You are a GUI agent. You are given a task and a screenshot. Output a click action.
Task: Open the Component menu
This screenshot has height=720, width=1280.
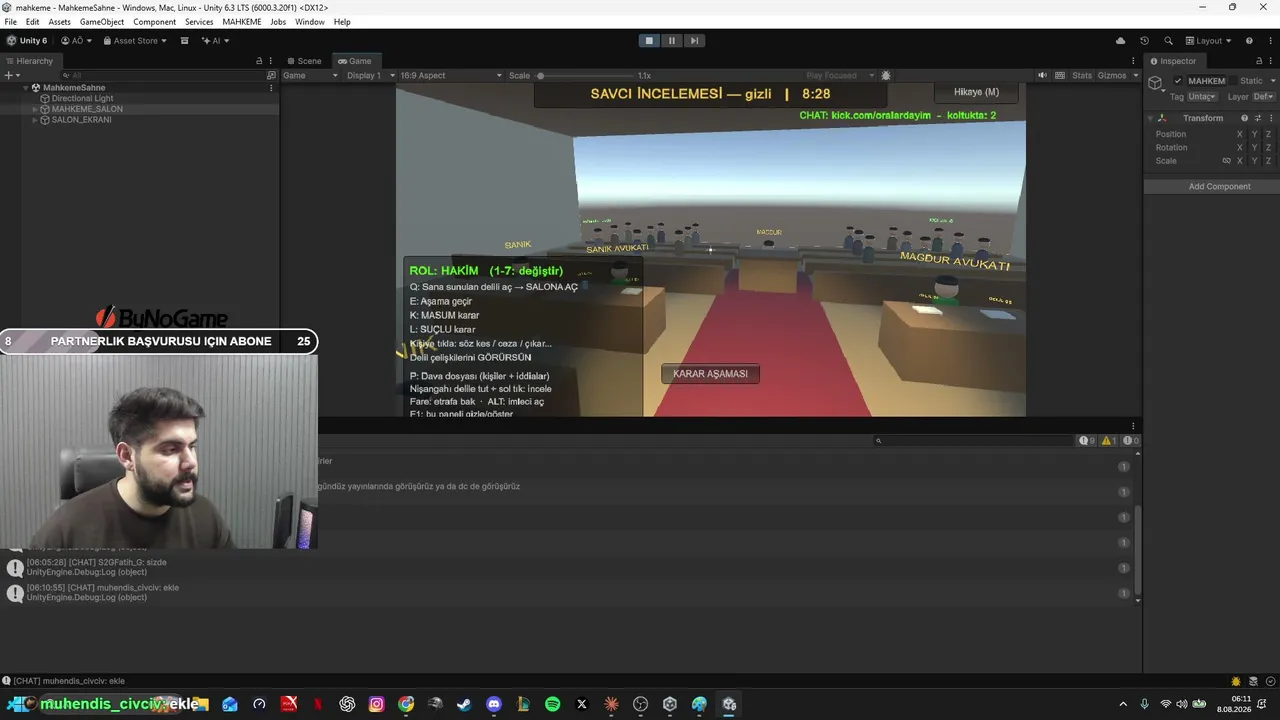154,22
